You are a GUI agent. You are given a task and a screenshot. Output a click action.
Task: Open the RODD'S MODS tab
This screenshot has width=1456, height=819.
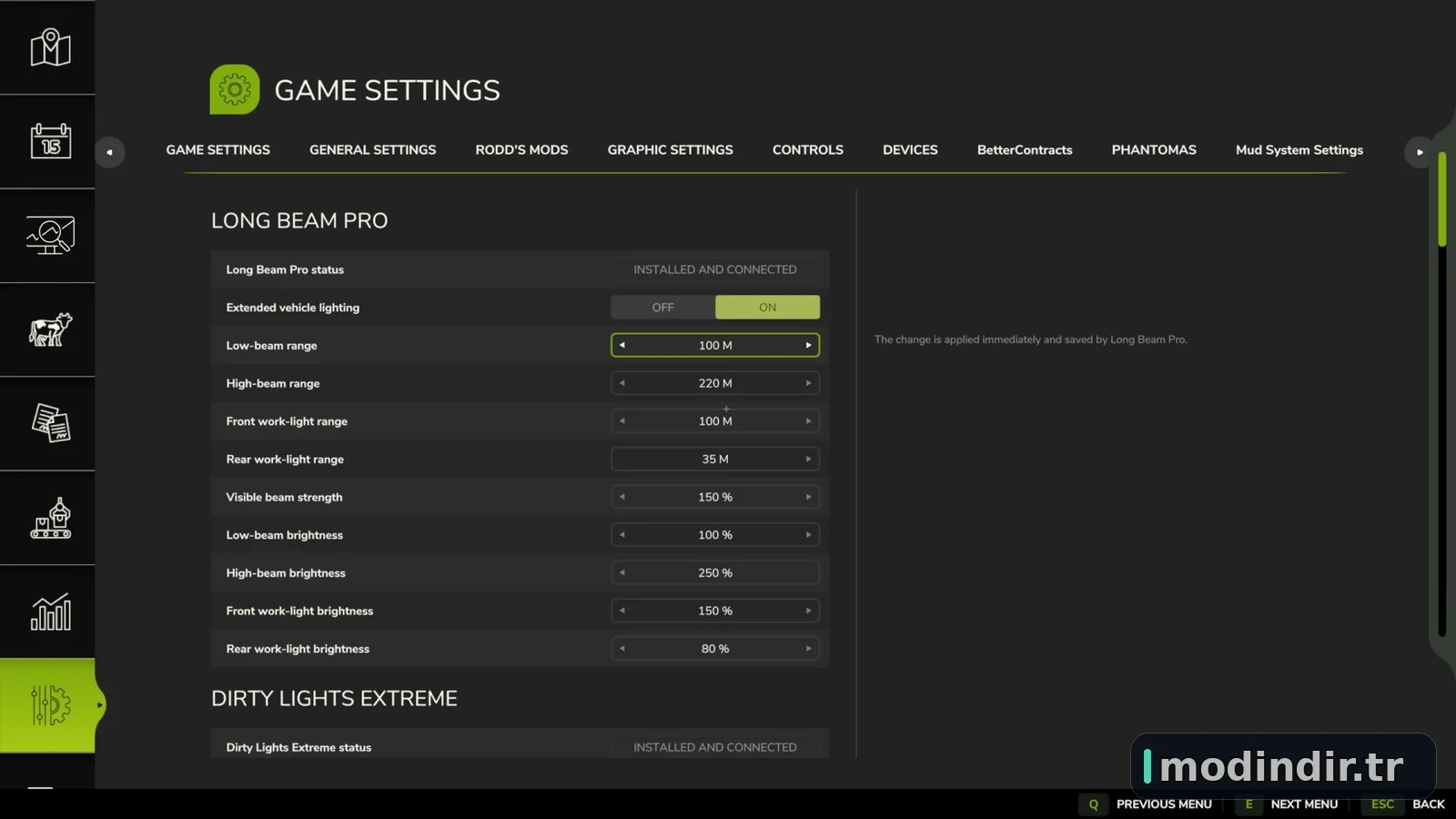[521, 150]
